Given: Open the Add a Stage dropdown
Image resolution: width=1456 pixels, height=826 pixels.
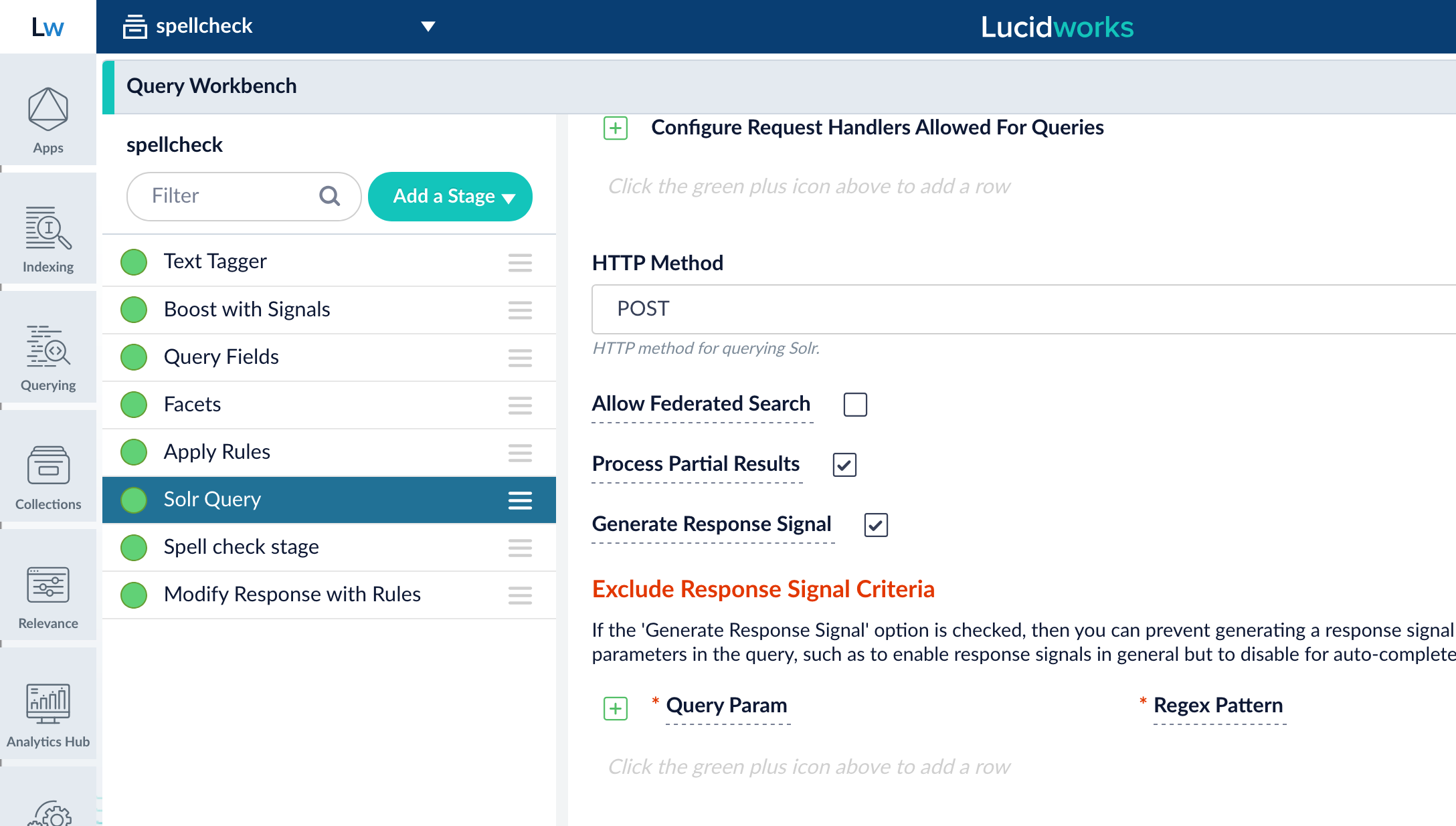Looking at the screenshot, I should pyautogui.click(x=450, y=197).
